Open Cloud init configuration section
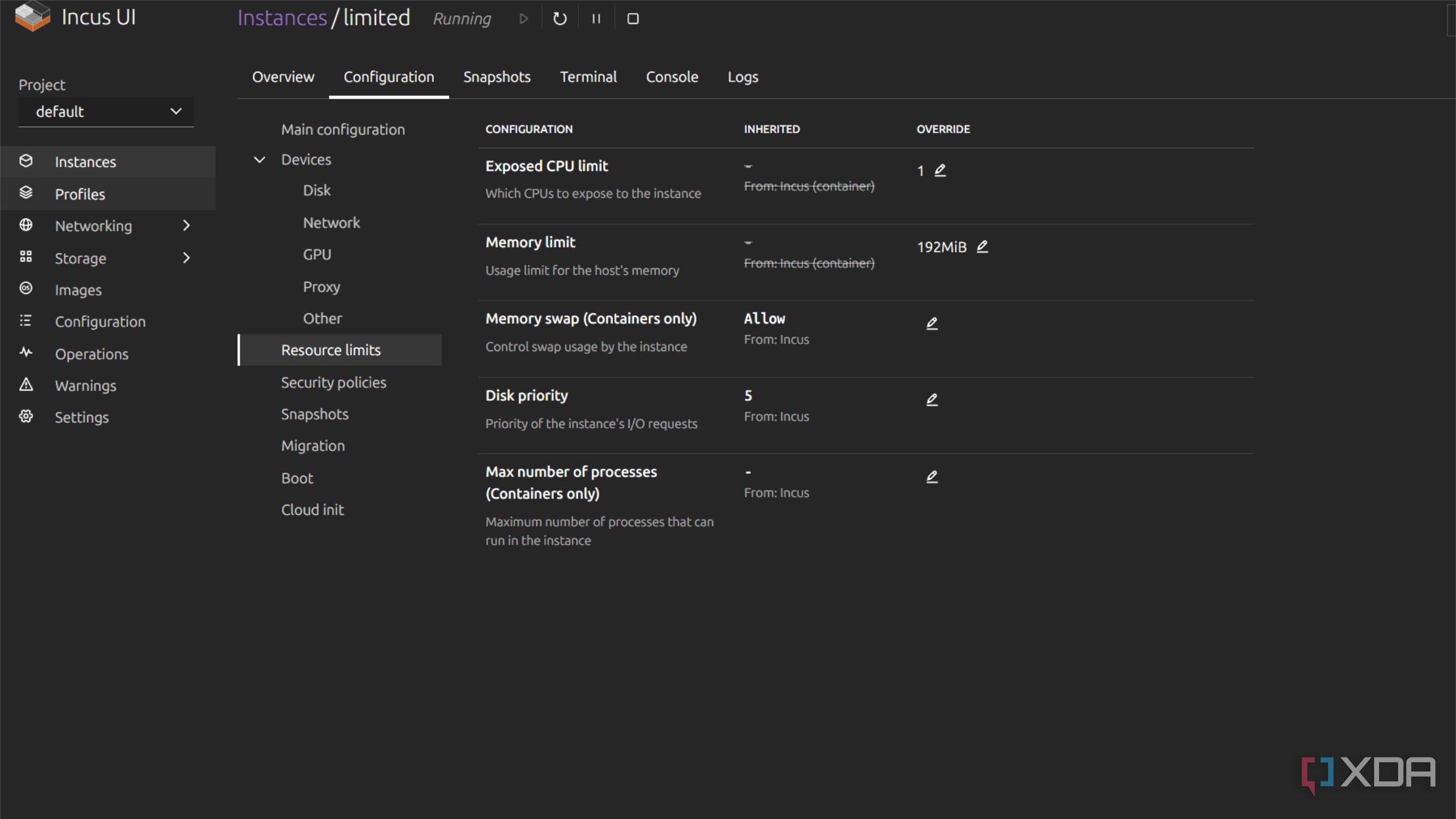 pos(312,510)
